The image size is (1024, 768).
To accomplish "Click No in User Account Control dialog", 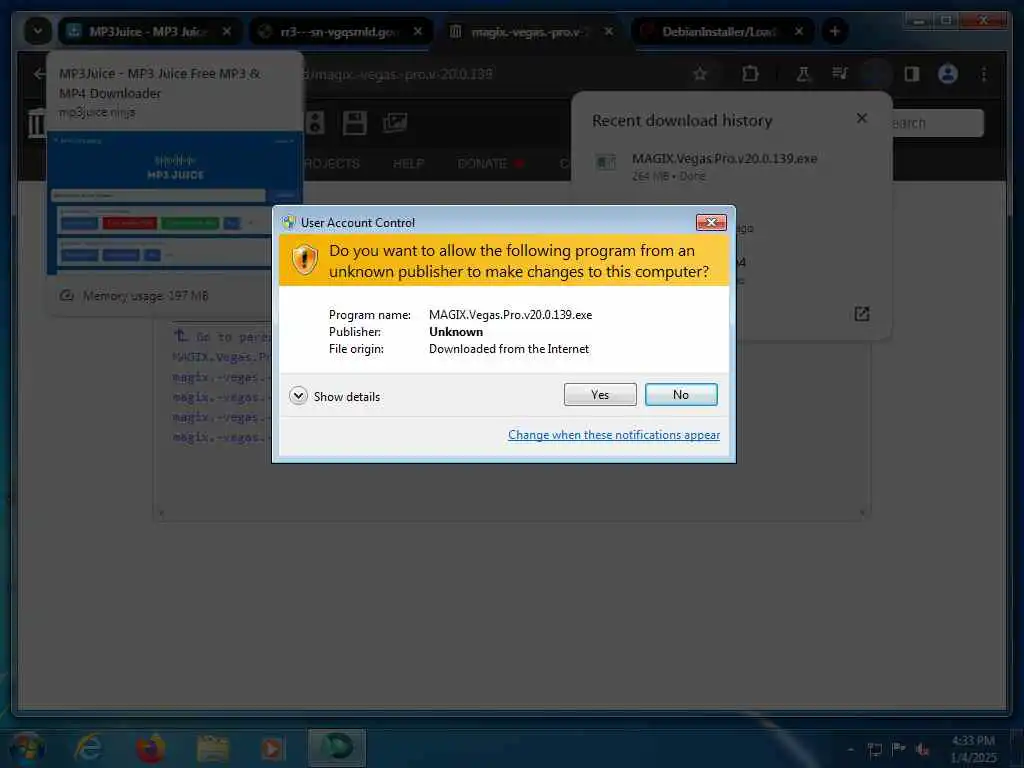I will click(x=680, y=394).
